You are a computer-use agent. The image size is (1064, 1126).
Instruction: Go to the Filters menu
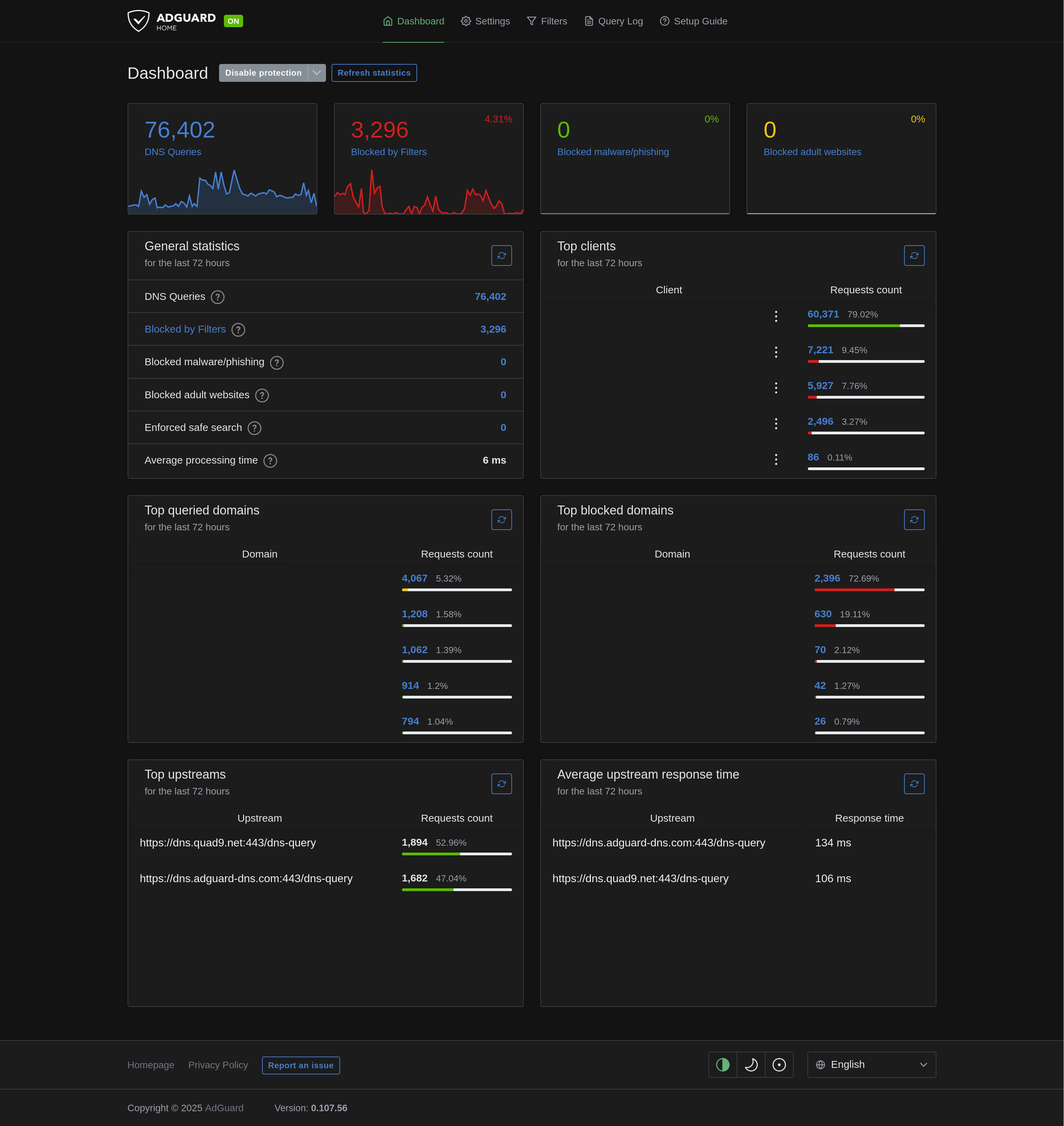[547, 21]
